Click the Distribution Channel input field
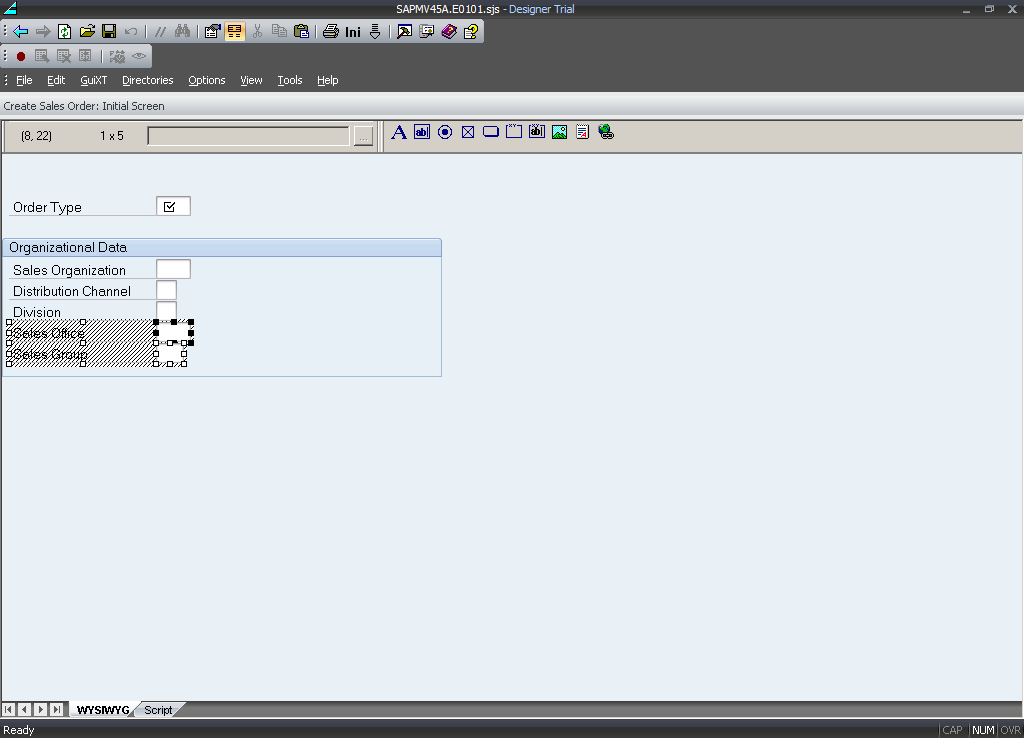The image size is (1024, 738). [166, 290]
